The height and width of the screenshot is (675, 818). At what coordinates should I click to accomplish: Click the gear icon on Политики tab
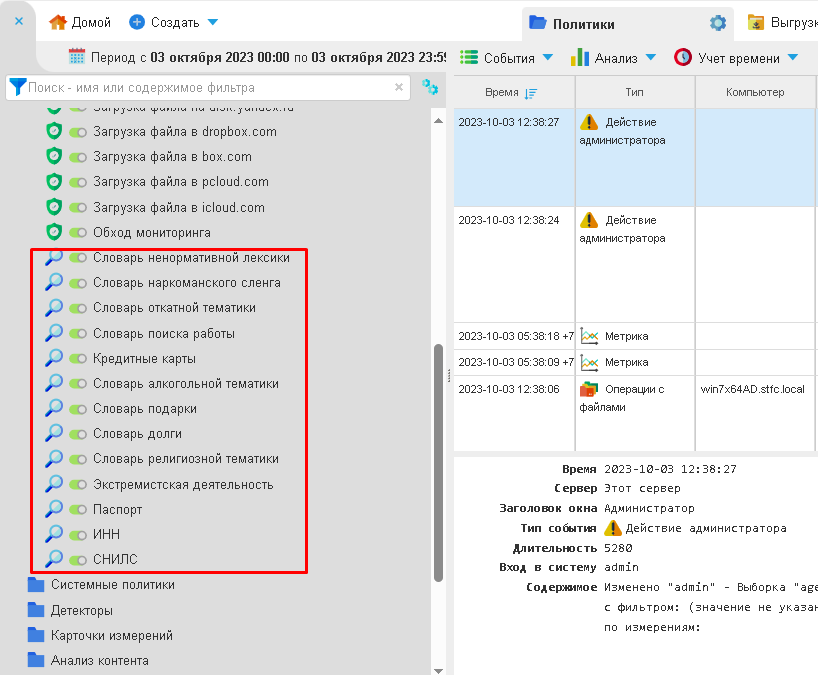(x=717, y=23)
